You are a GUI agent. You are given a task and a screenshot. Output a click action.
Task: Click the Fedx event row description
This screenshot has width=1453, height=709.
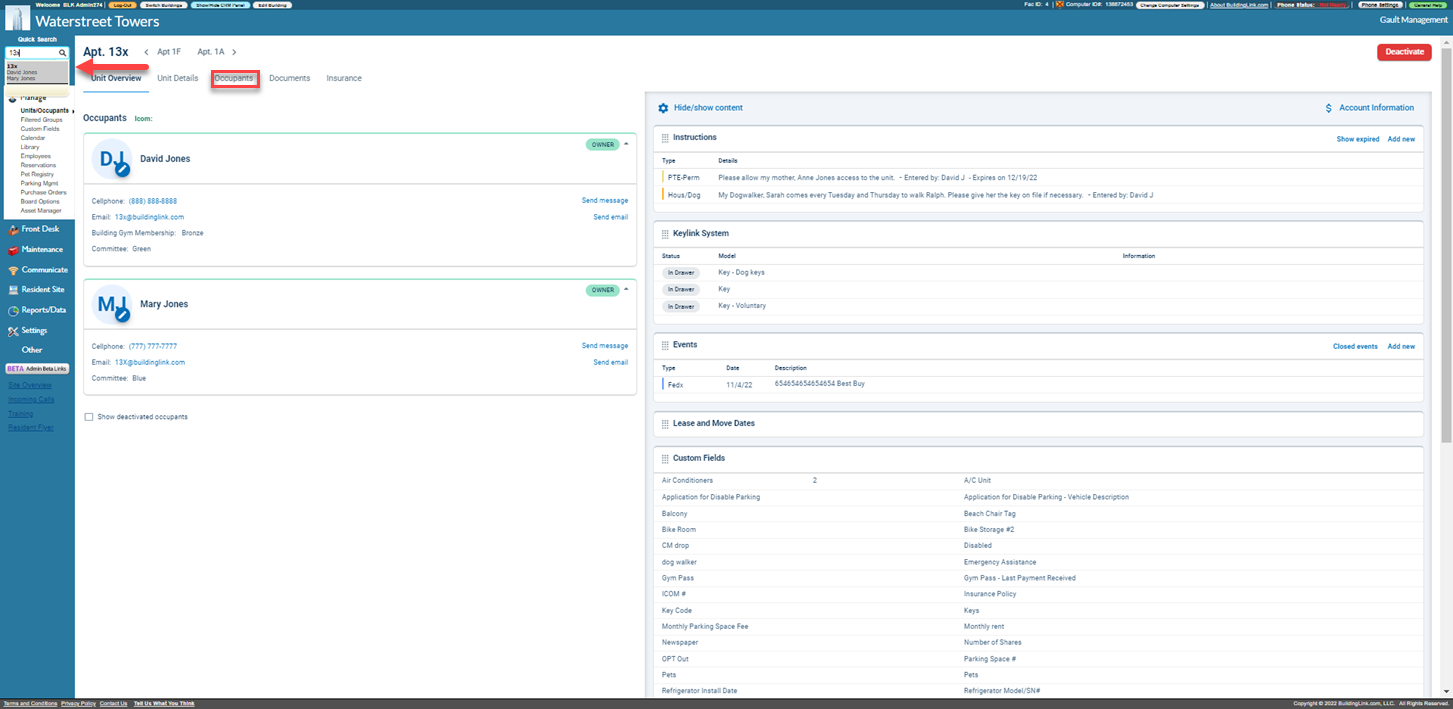[819, 383]
